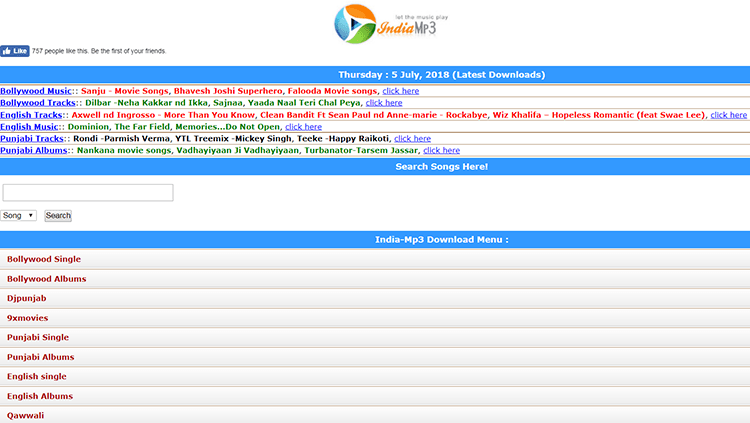Click 'Rondi -Parmish Verma' text
This screenshot has height=423, width=750.
click(x=121, y=138)
